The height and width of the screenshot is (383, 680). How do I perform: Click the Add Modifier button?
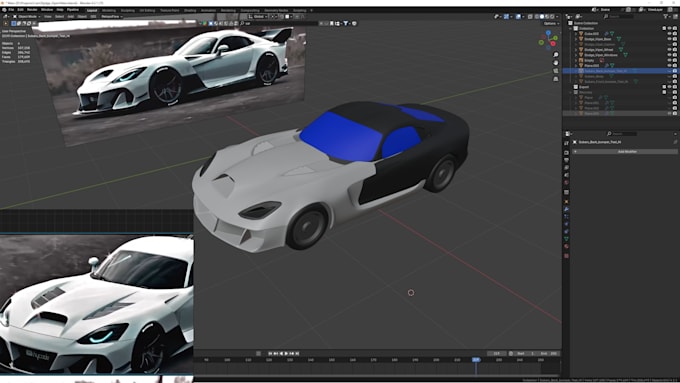(625, 151)
